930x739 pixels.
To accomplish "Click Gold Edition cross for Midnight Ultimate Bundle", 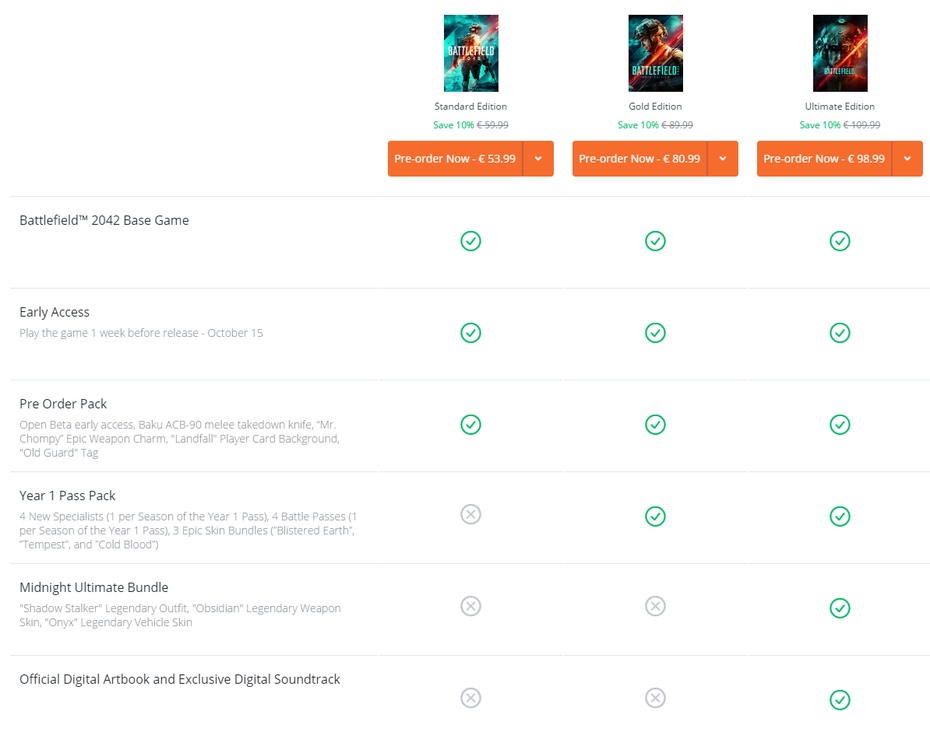I will (x=655, y=606).
